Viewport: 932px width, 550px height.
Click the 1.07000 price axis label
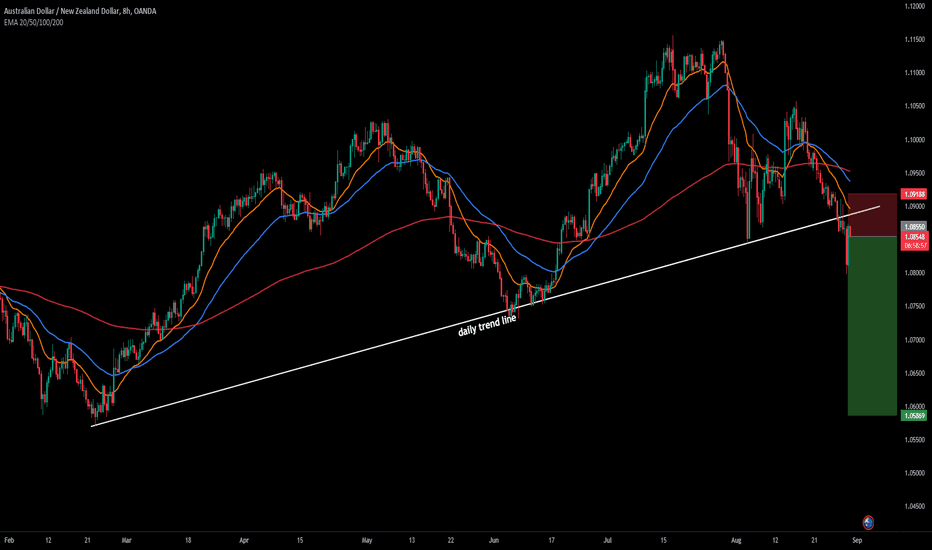tap(915, 340)
